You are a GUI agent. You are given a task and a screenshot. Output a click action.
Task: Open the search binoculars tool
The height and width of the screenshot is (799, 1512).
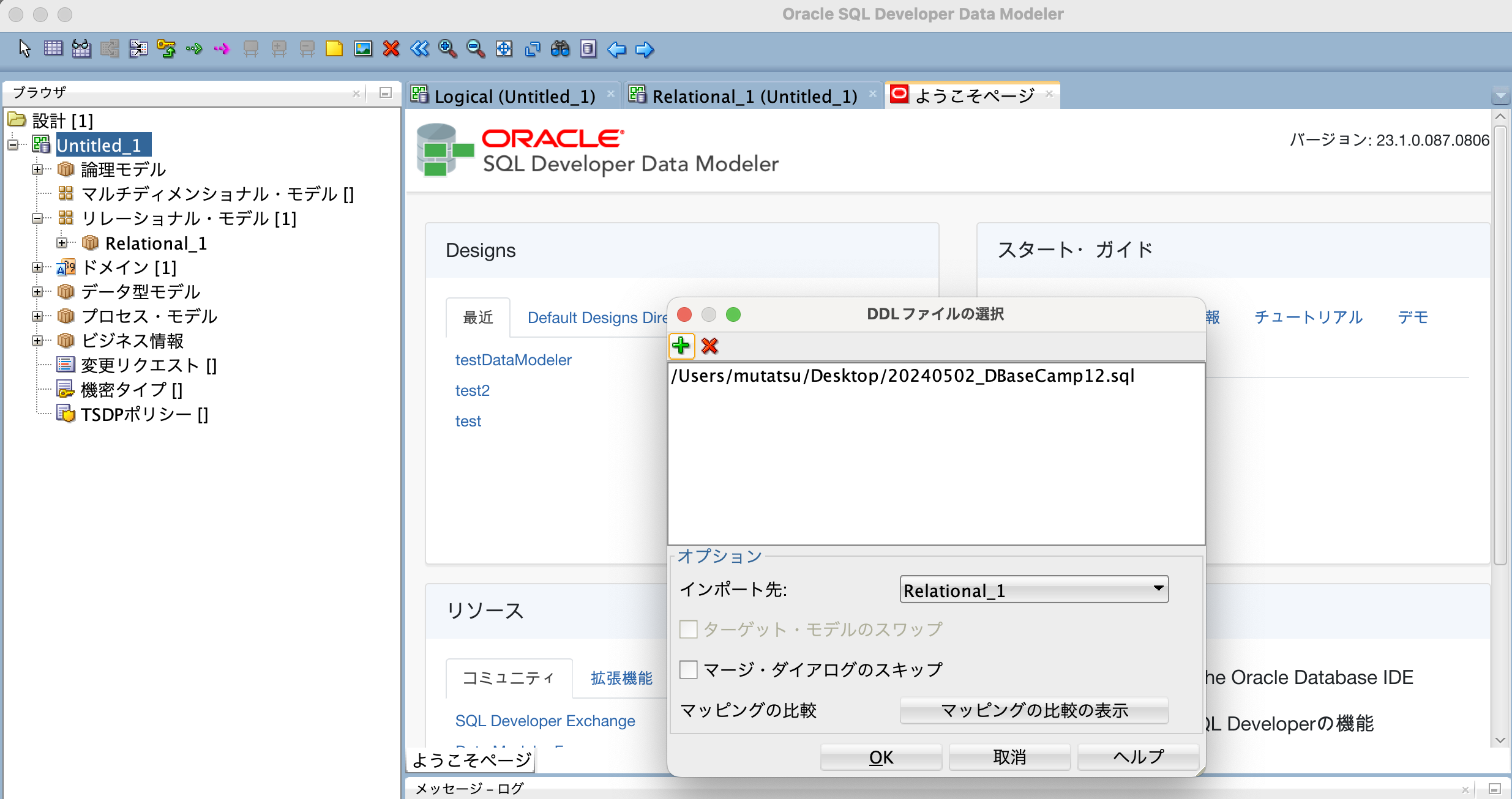(x=561, y=49)
